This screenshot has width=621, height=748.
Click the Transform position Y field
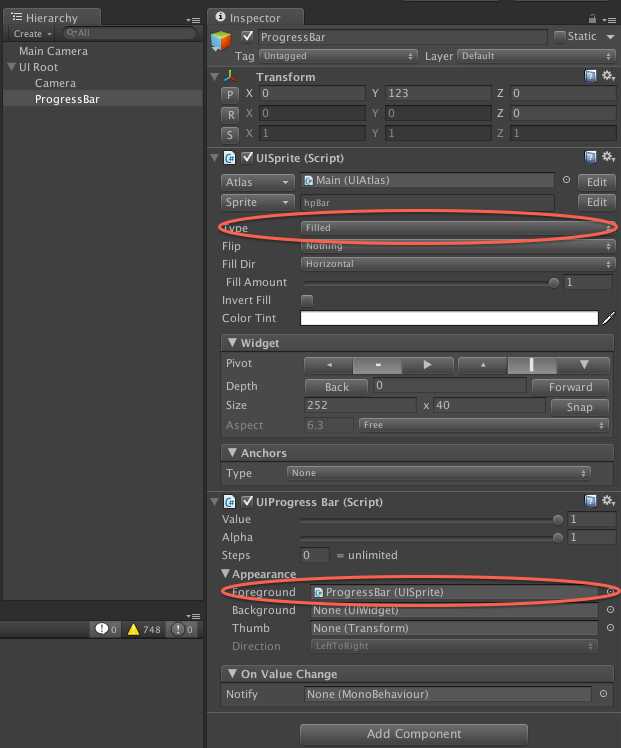438,93
